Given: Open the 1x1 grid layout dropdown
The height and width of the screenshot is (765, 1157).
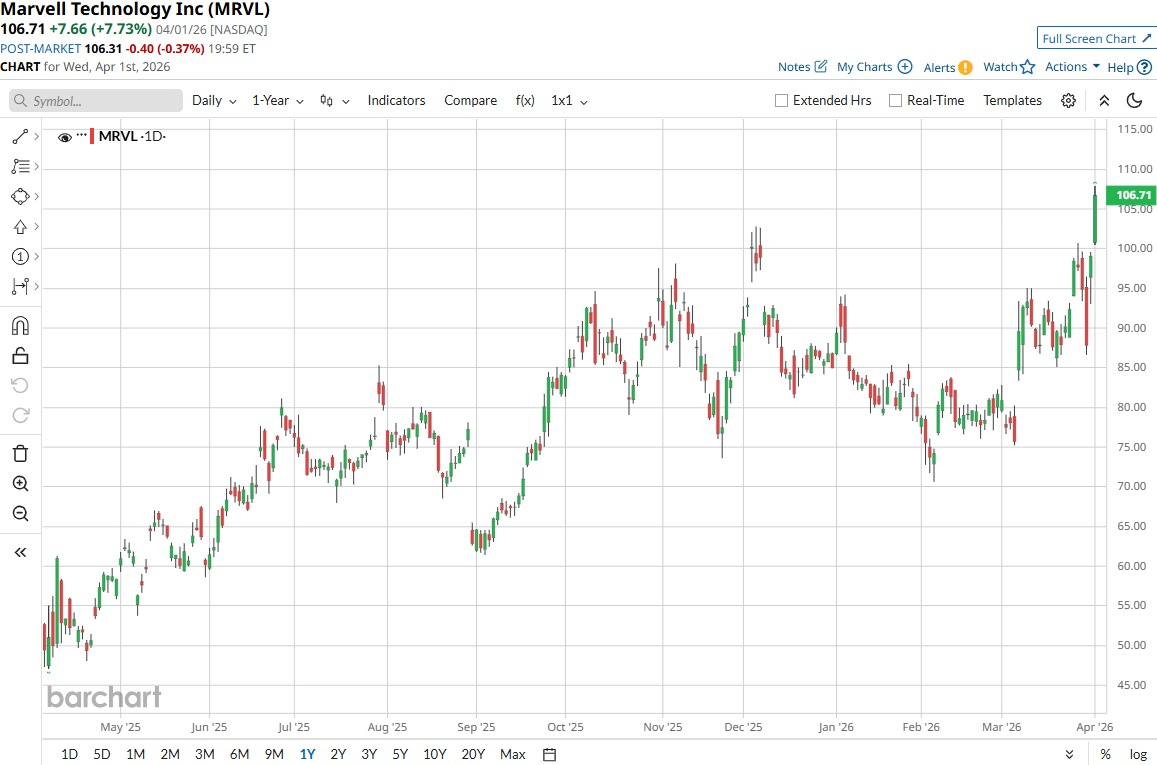Looking at the screenshot, I should pos(569,100).
